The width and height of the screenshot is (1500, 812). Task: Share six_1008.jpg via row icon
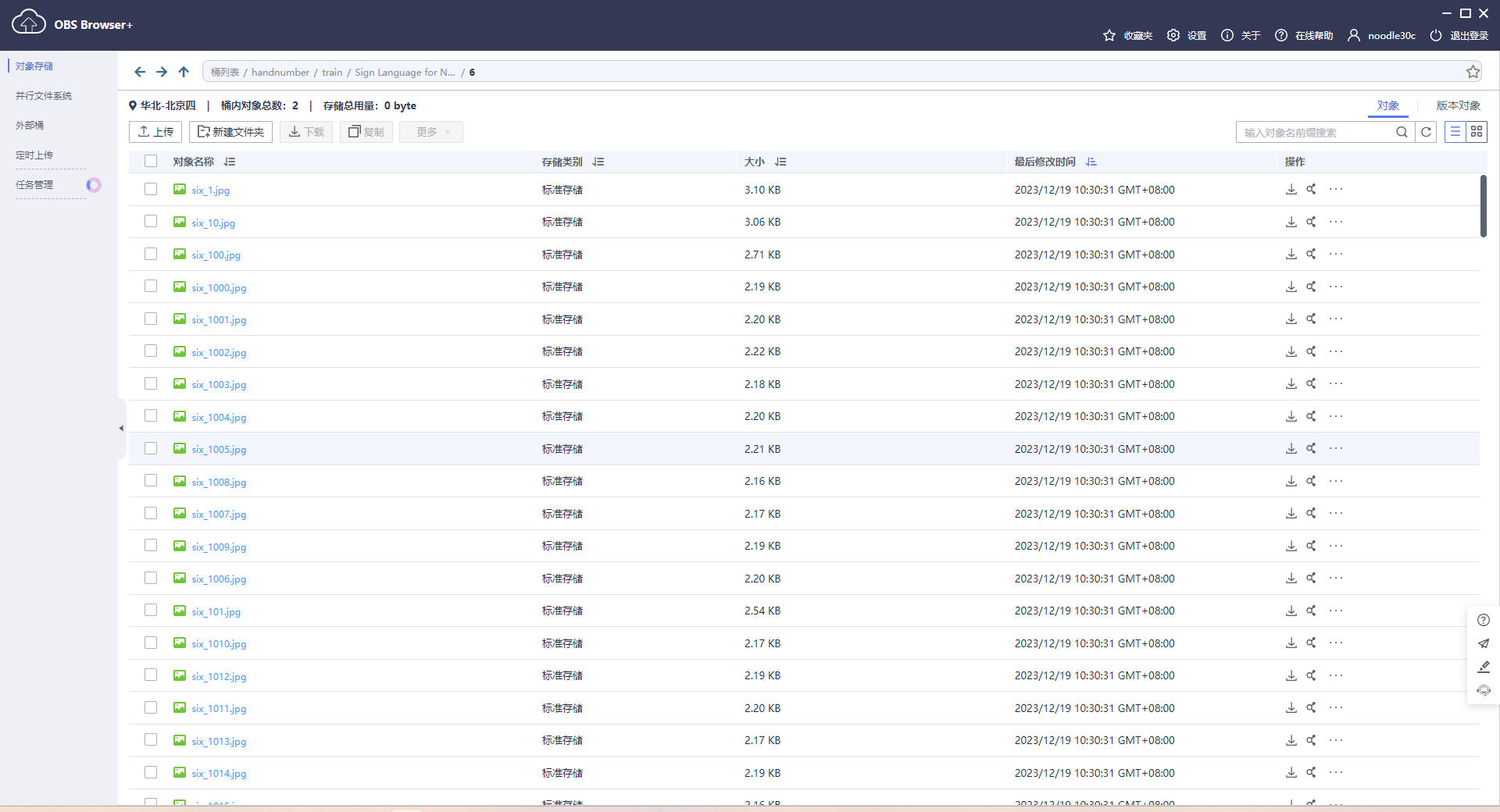click(x=1312, y=481)
